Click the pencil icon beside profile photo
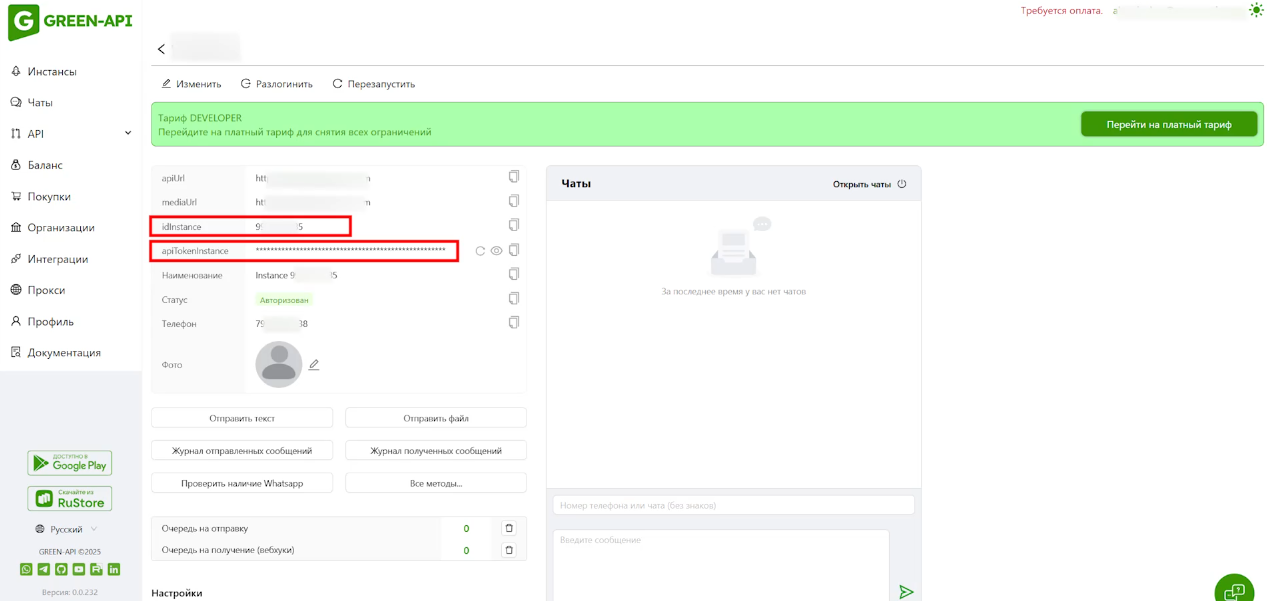Viewport: 1267px width, 601px height. (314, 365)
